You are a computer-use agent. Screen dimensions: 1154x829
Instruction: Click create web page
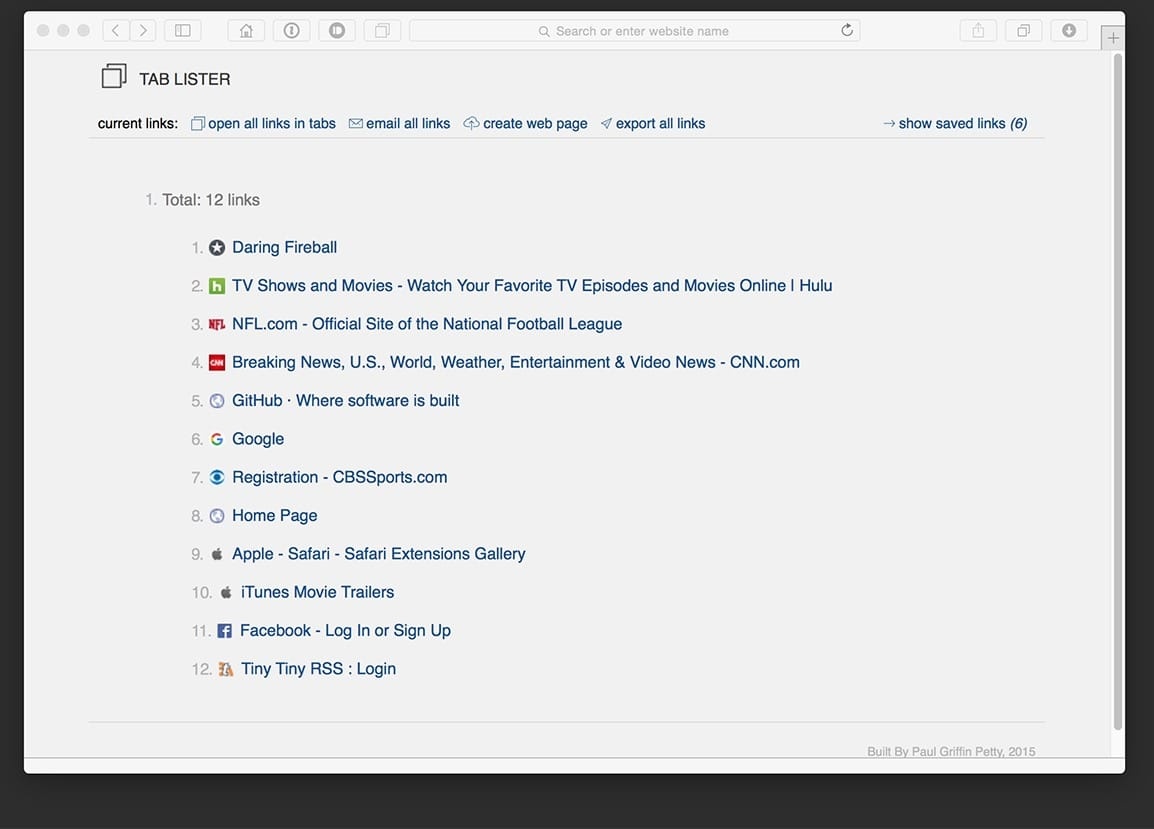pyautogui.click(x=525, y=123)
